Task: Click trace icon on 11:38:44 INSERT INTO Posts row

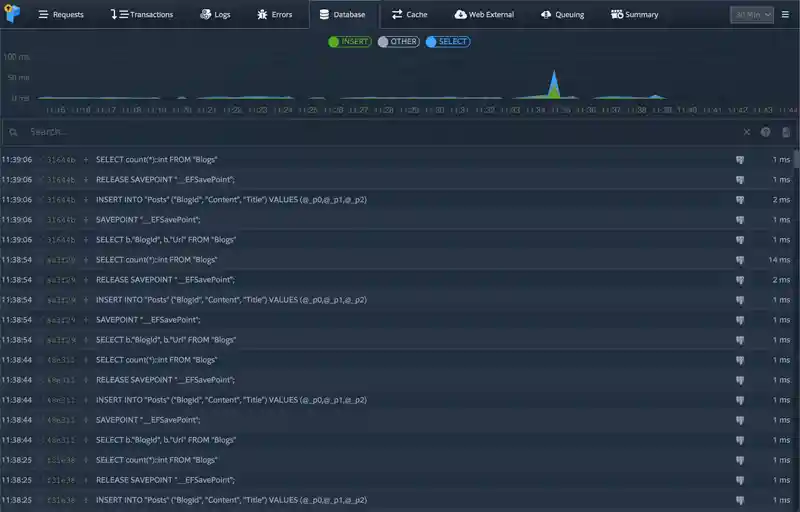Action: point(740,400)
